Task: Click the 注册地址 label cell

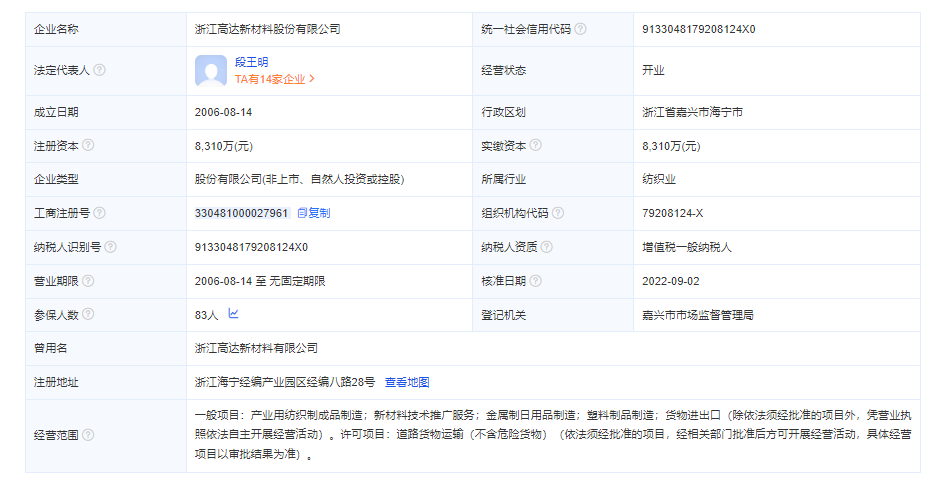Action: tap(106, 382)
